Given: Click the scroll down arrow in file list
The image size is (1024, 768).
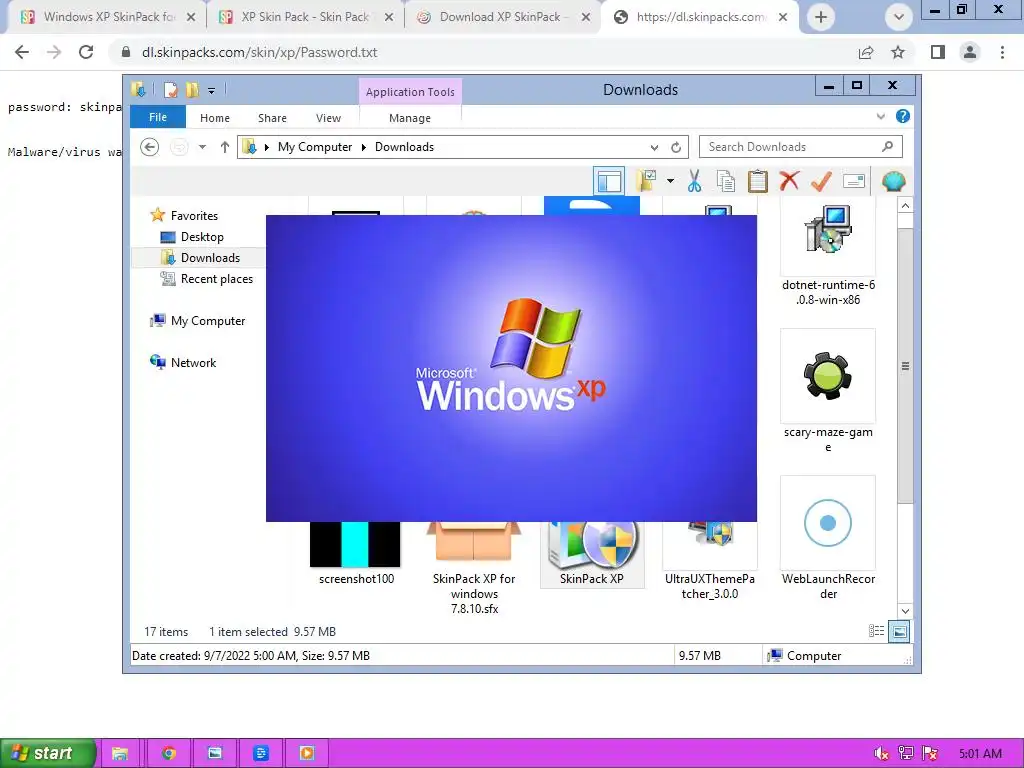Looking at the screenshot, I should (x=905, y=611).
